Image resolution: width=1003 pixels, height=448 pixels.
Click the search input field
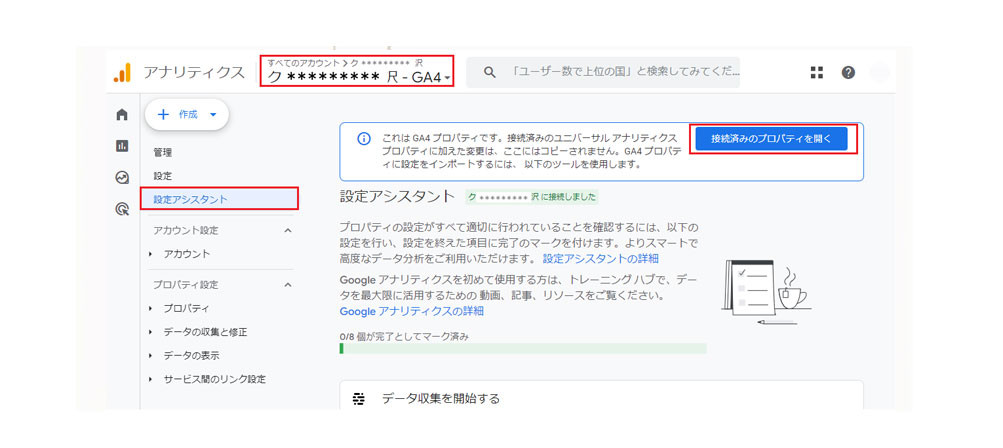tap(603, 72)
